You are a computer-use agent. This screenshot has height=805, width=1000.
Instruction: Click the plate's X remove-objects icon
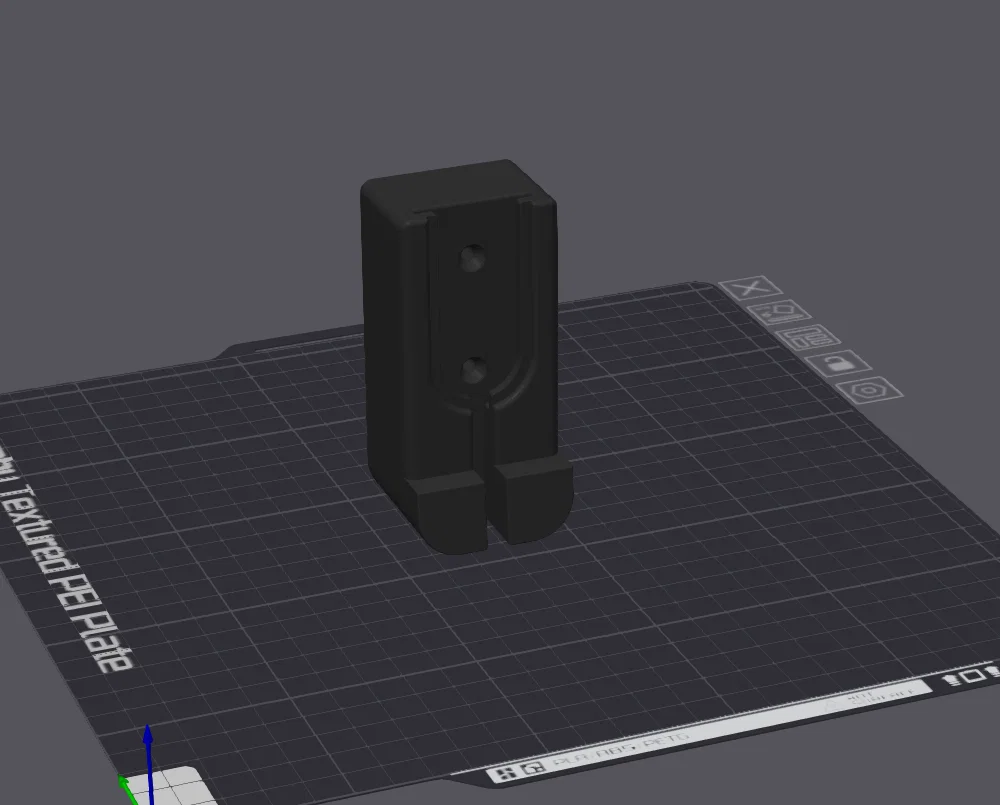coord(751,288)
